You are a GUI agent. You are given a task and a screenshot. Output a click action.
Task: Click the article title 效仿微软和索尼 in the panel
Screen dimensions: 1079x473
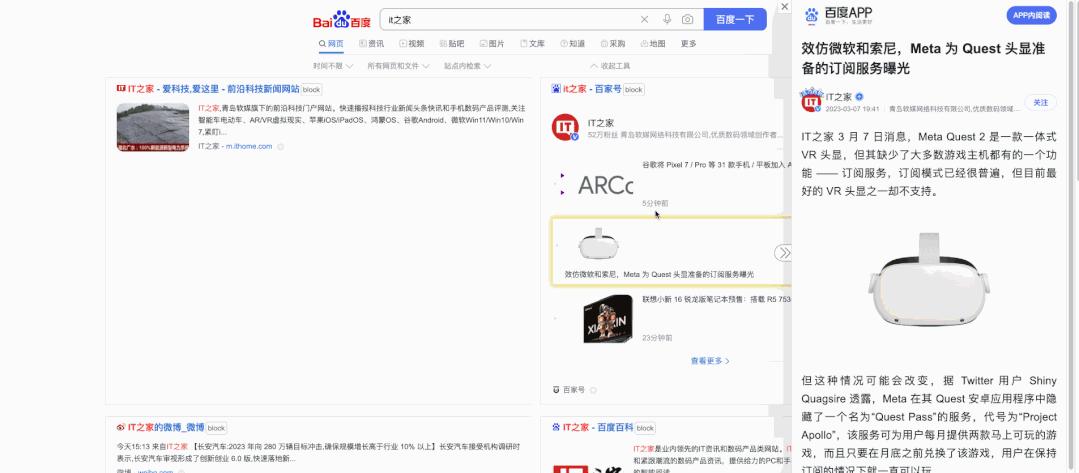923,59
